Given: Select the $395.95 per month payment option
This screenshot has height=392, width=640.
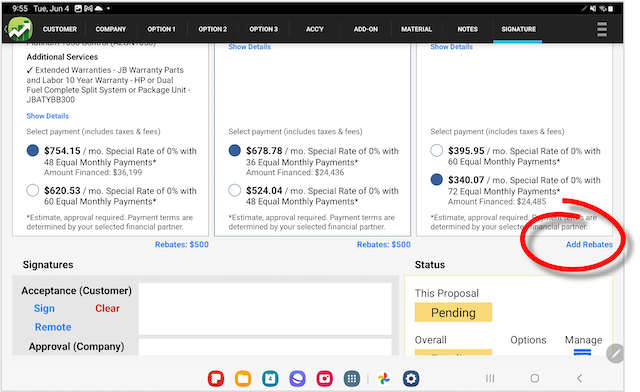Looking at the screenshot, I should (x=437, y=151).
